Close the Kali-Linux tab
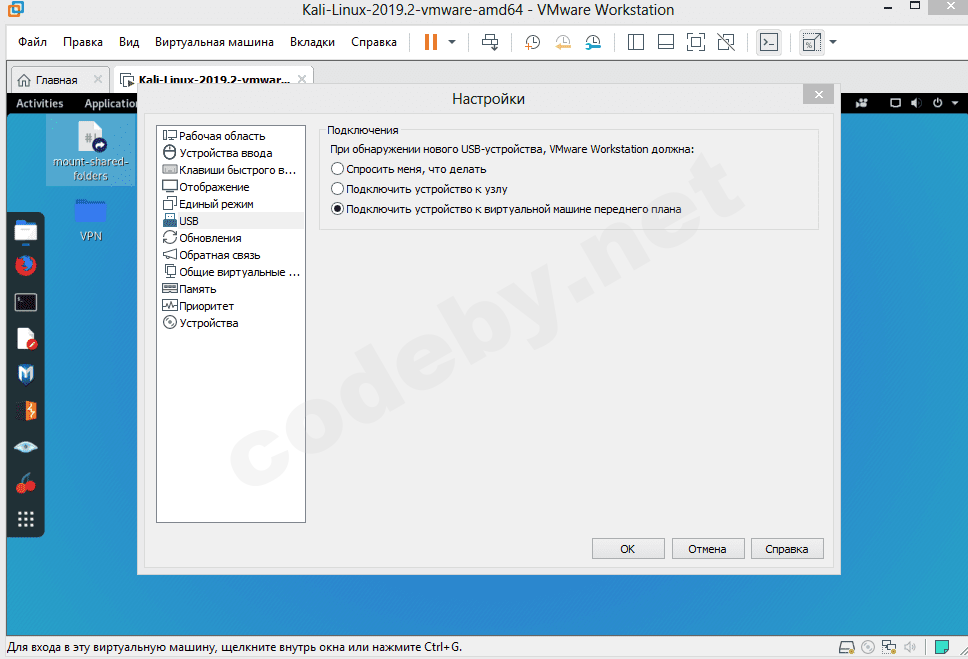Viewport: 968px width, 659px height. (x=302, y=79)
